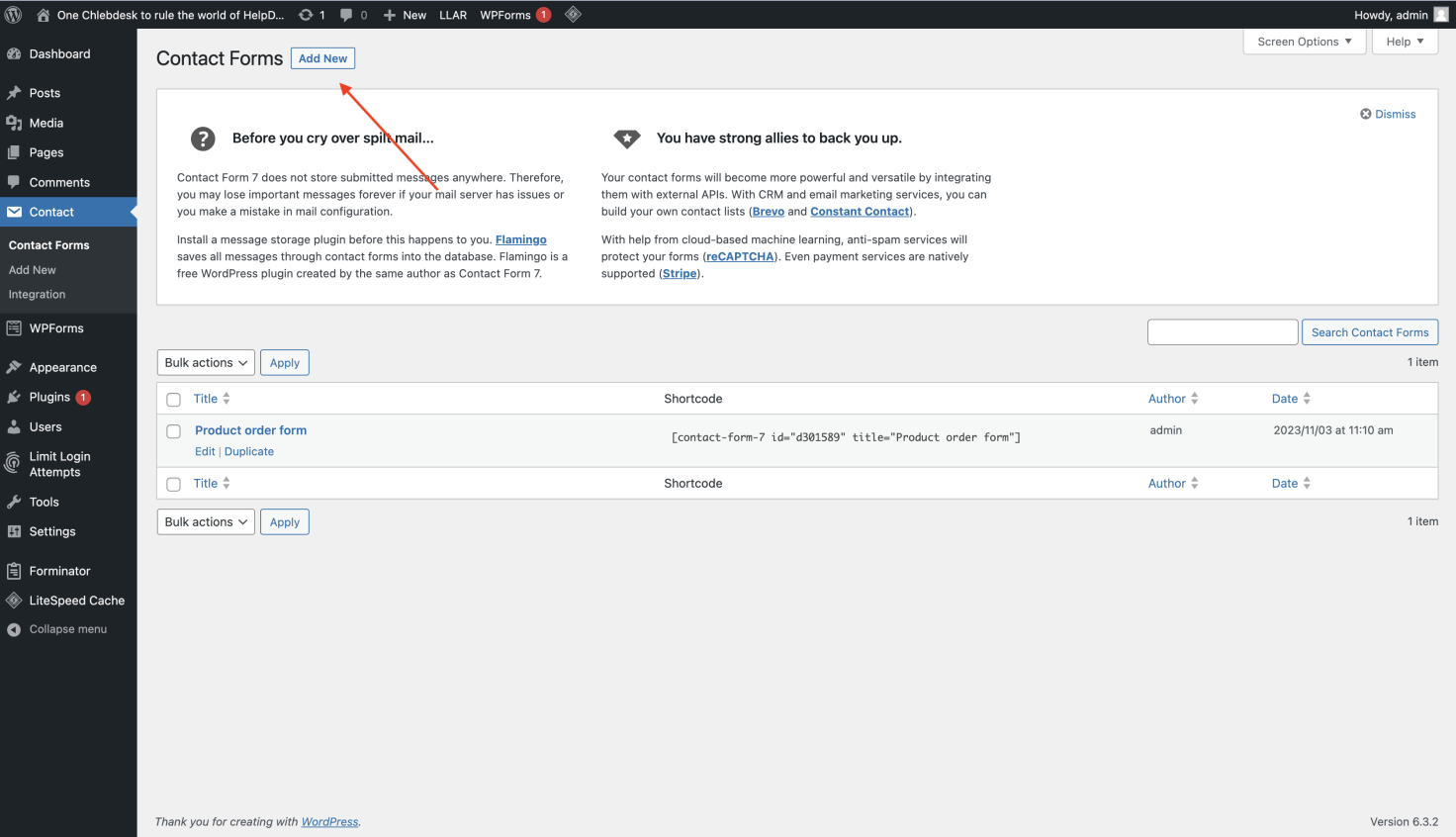Open the comments bubble icon in admin bar

pyautogui.click(x=346, y=15)
